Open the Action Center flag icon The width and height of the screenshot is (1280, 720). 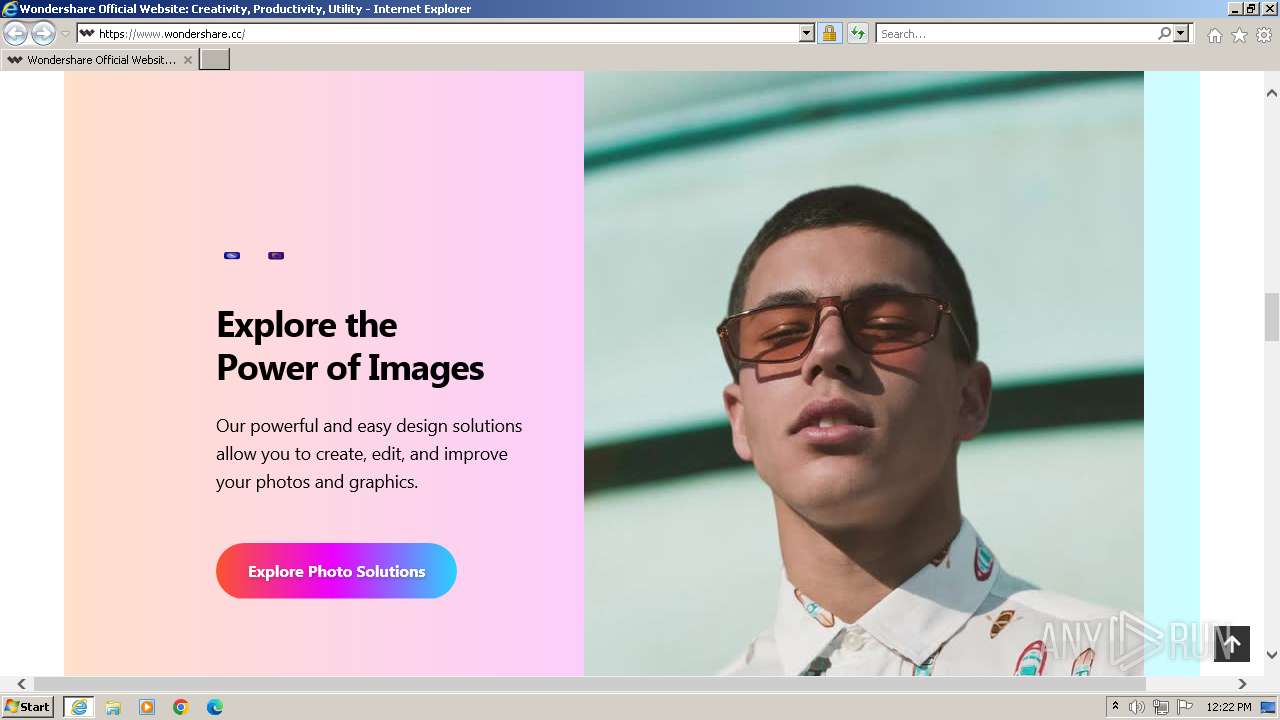[x=1185, y=707]
